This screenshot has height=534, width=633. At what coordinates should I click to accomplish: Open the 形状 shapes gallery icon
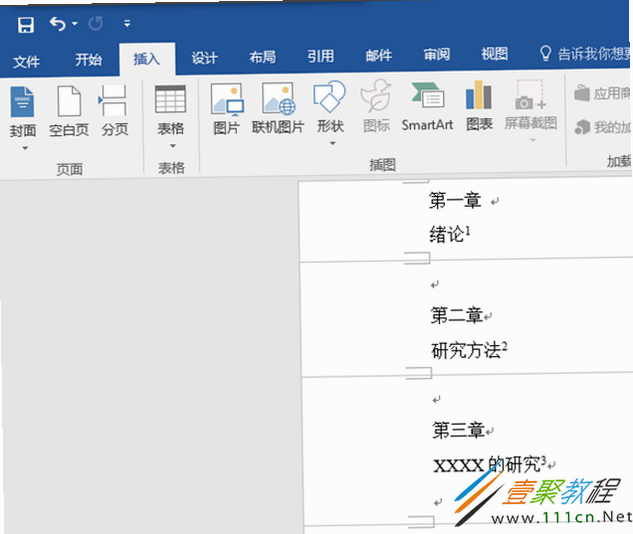pyautogui.click(x=329, y=97)
